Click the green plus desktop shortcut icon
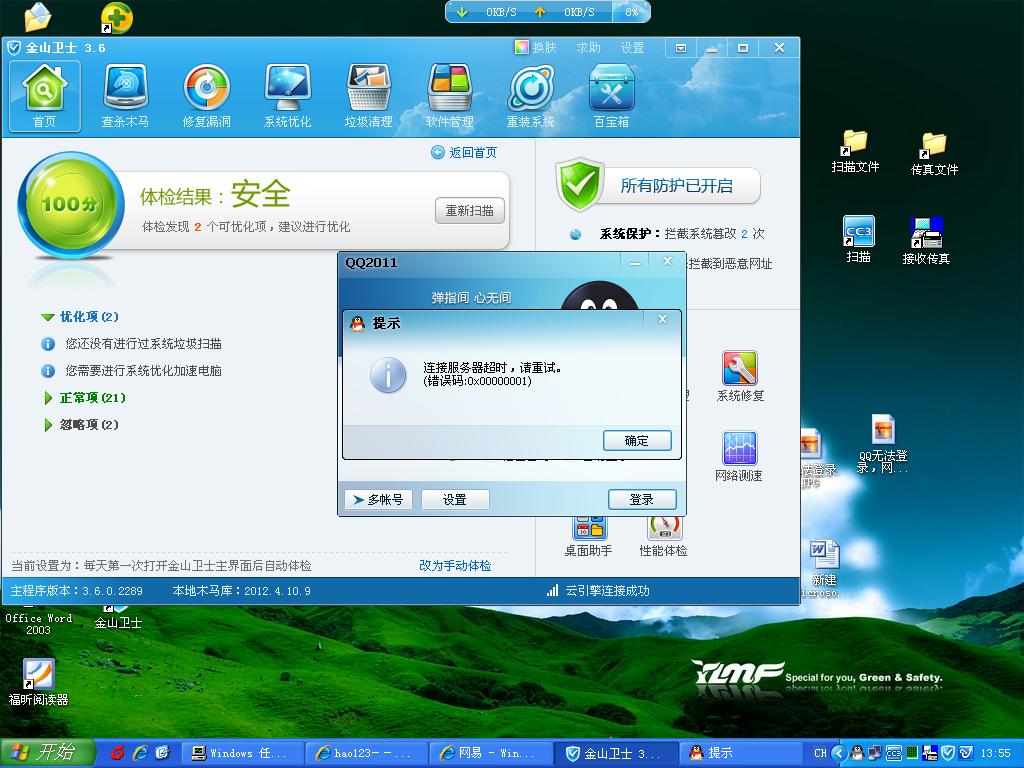The width and height of the screenshot is (1024, 768). [x=117, y=17]
